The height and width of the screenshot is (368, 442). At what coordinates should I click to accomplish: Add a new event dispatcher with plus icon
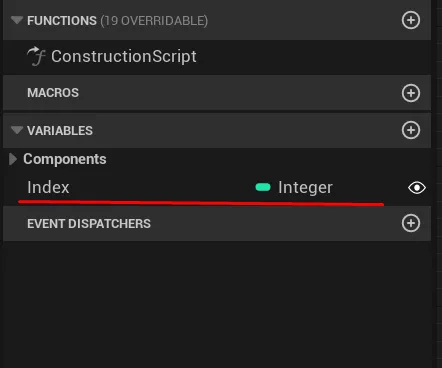pos(411,223)
